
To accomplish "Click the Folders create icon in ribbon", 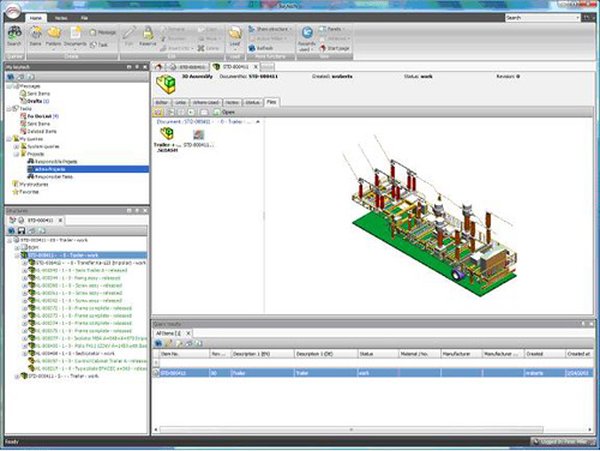I will coord(54,33).
